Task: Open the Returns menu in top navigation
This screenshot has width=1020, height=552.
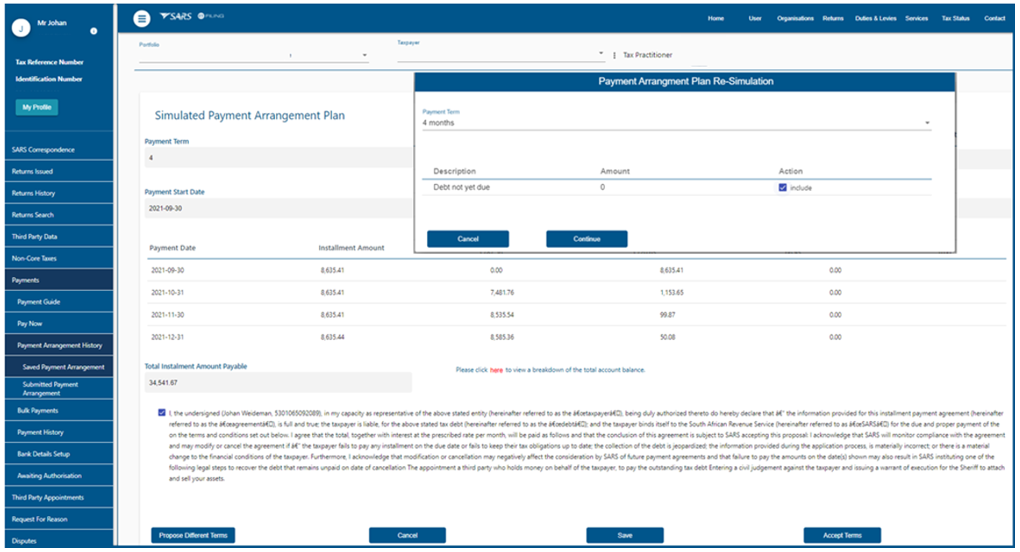Action: [832, 19]
